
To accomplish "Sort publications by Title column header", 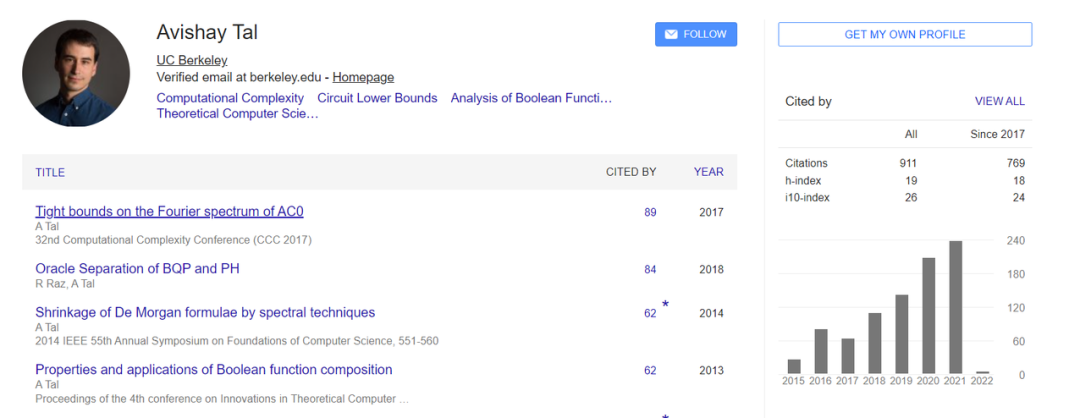I will [50, 172].
